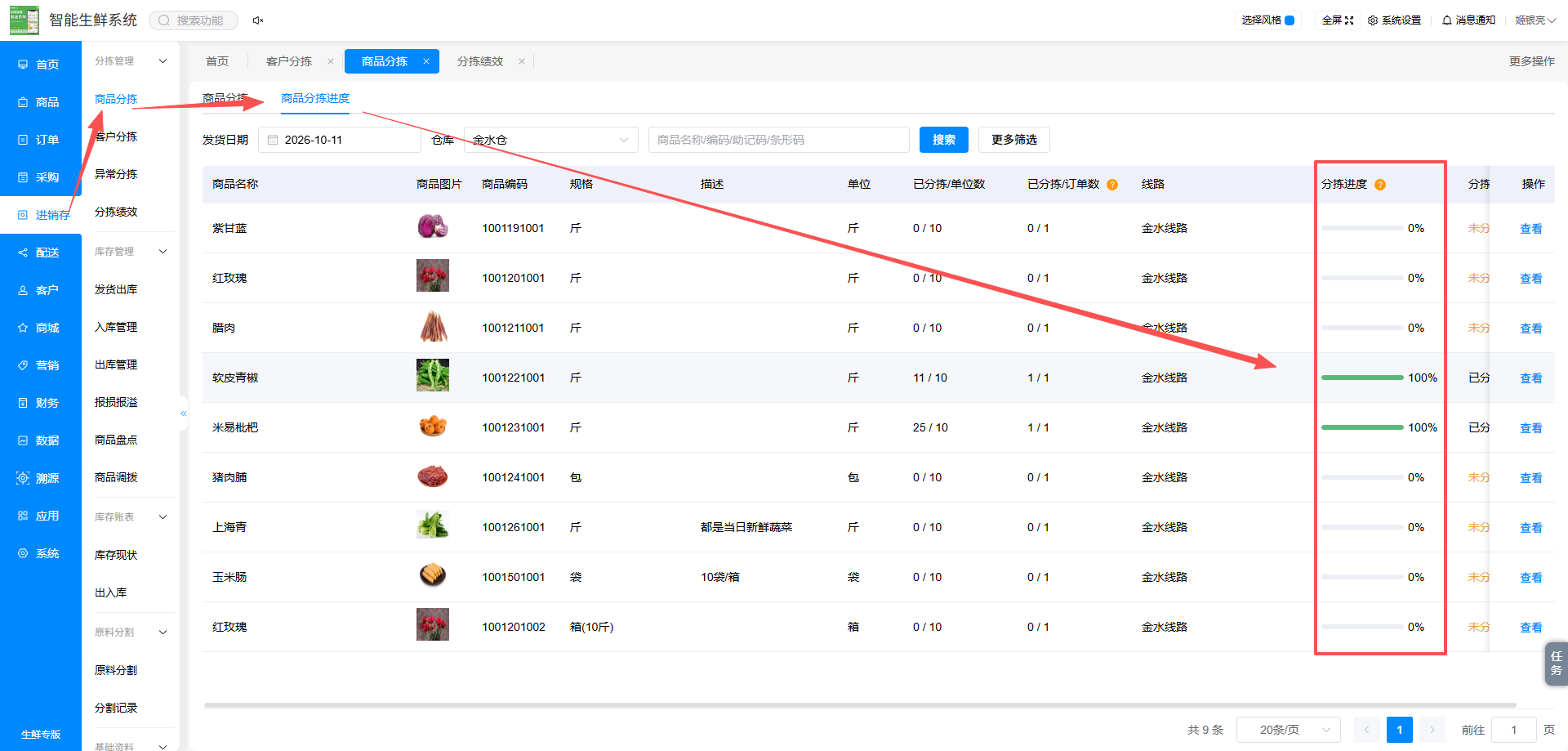
Task: Click the 100% progress bar for 软皮青椒
Action: coord(1362,378)
